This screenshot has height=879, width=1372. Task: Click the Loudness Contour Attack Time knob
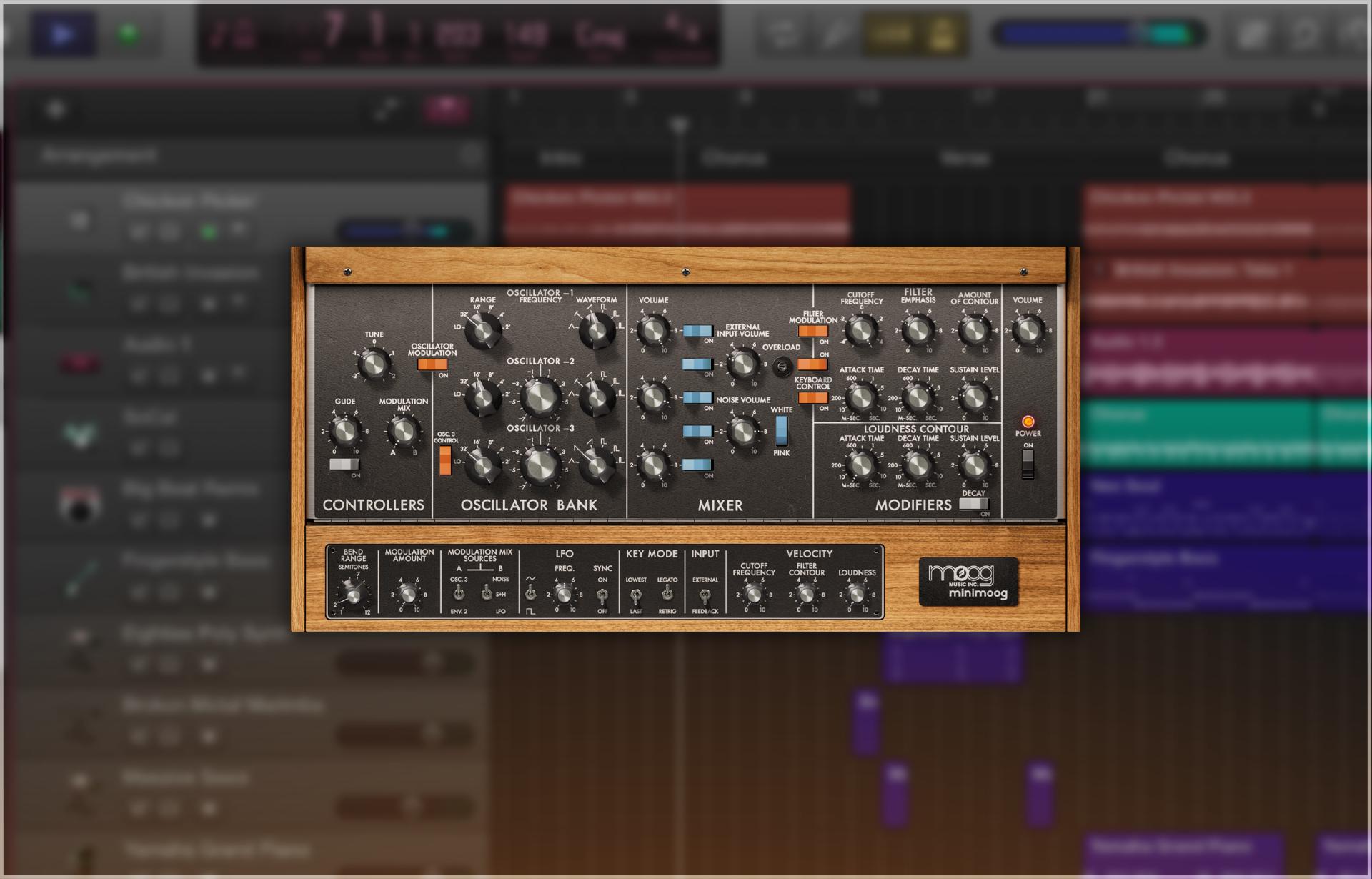pyautogui.click(x=861, y=464)
